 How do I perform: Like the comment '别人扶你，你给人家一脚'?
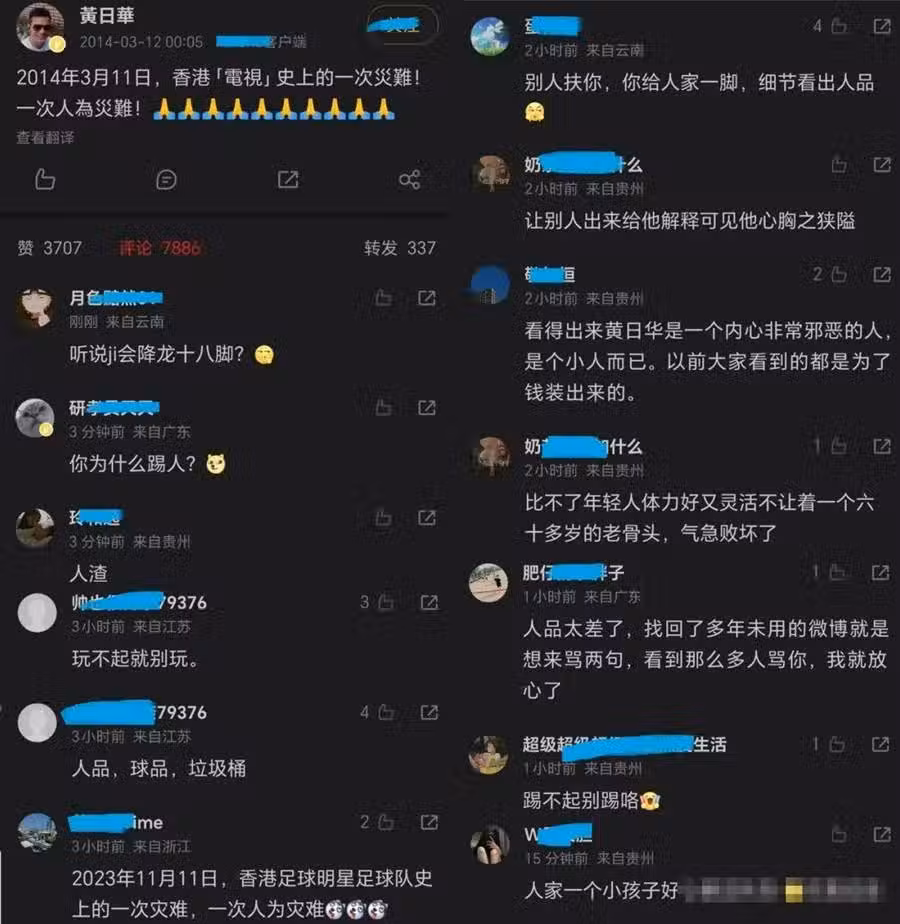click(x=838, y=26)
